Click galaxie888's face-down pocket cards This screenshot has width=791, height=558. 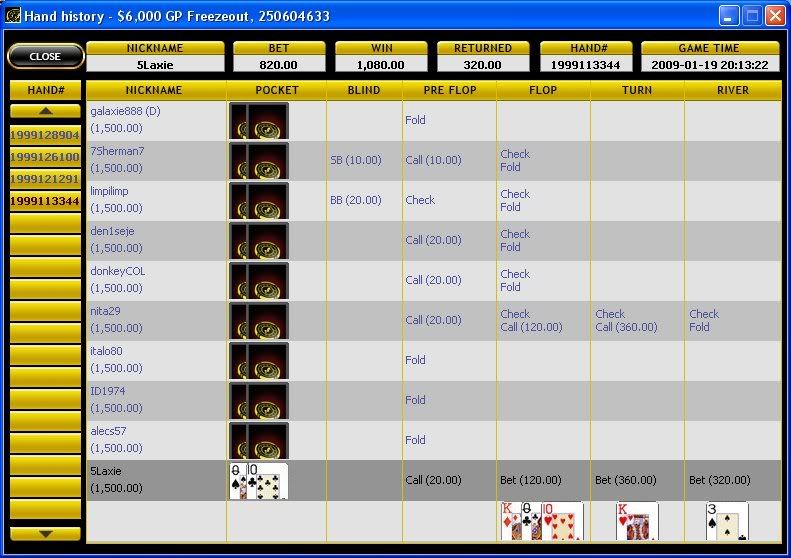point(259,121)
